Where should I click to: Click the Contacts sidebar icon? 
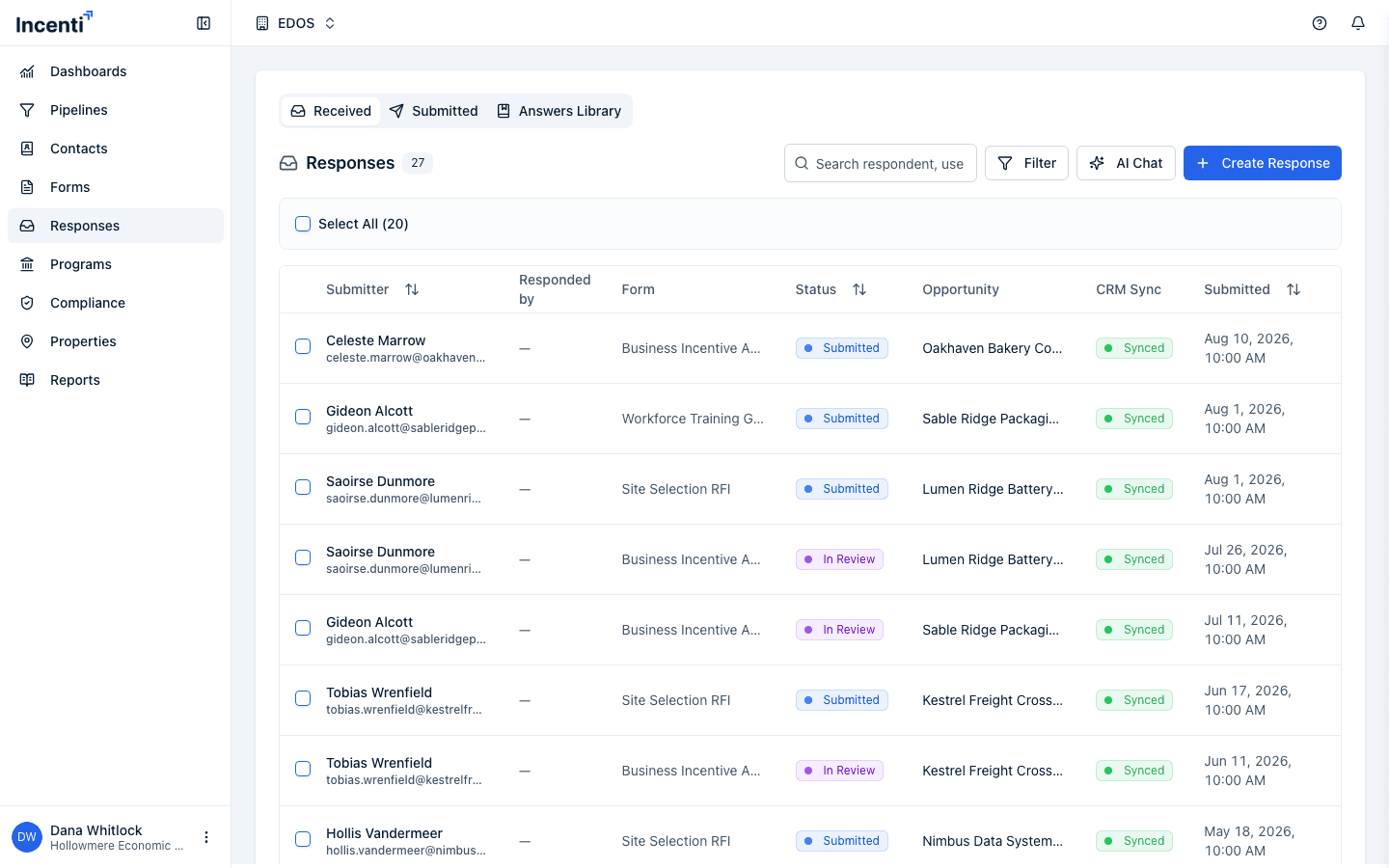tap(27, 149)
